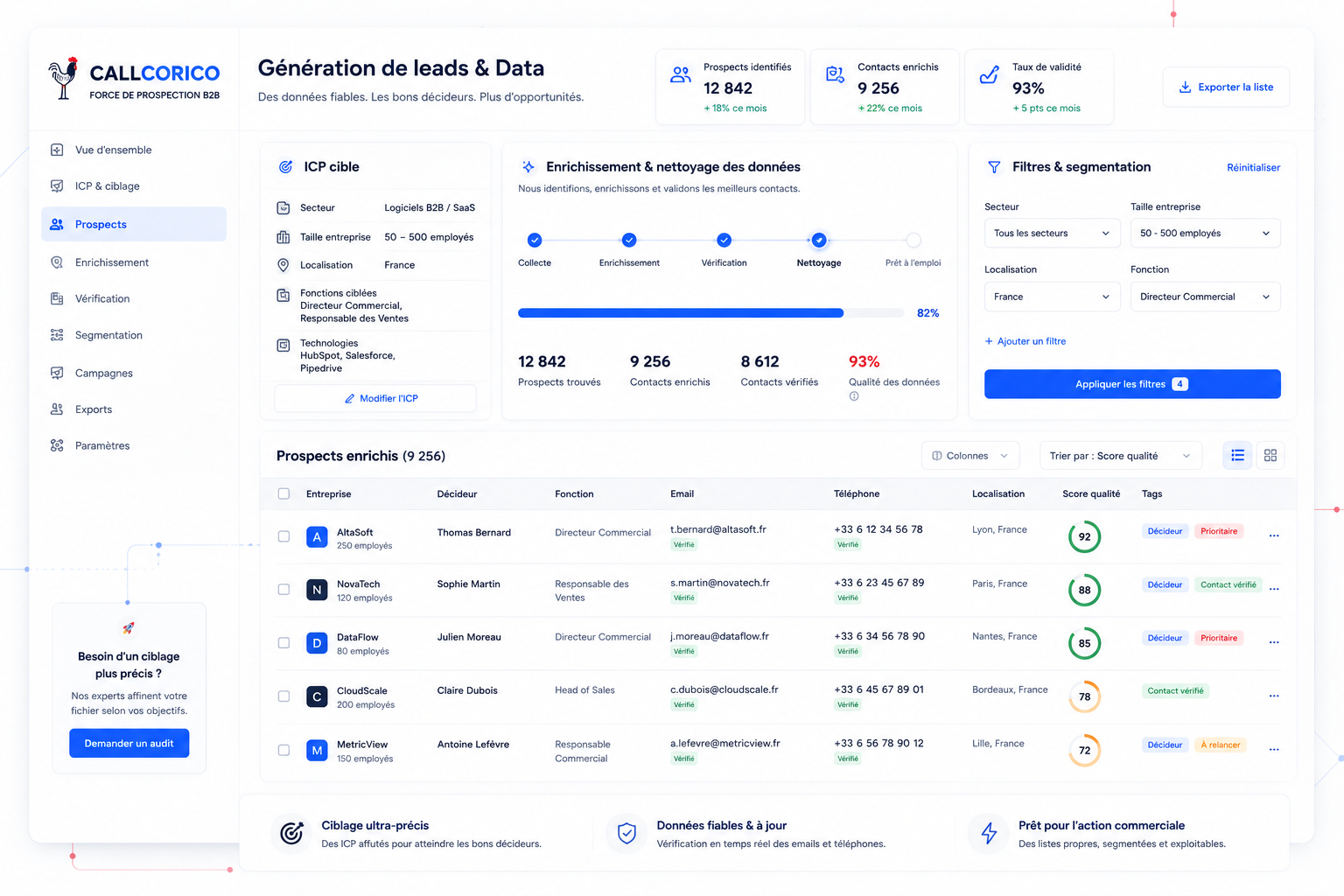Check the DataFlow row checkbox
The height and width of the screenshot is (896, 1344).
tap(283, 643)
